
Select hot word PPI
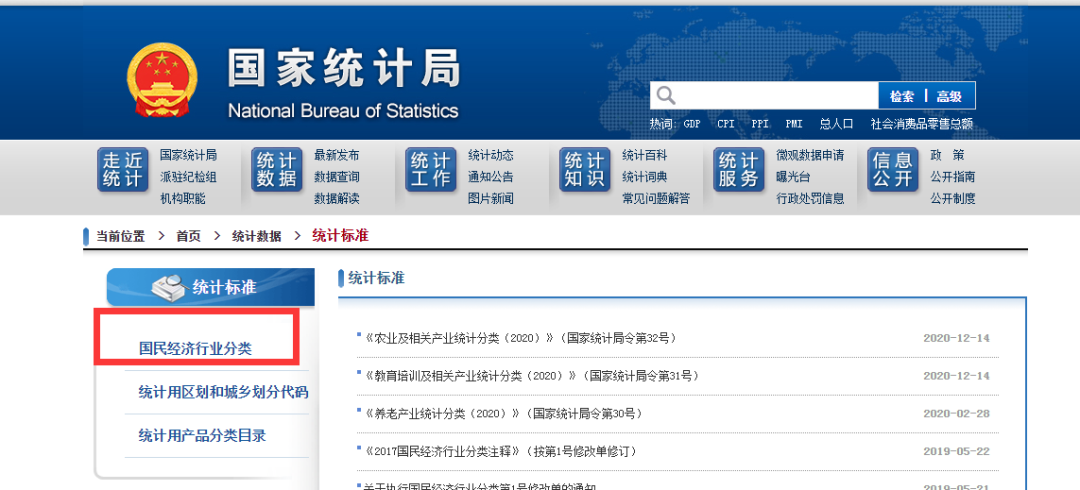(x=760, y=124)
